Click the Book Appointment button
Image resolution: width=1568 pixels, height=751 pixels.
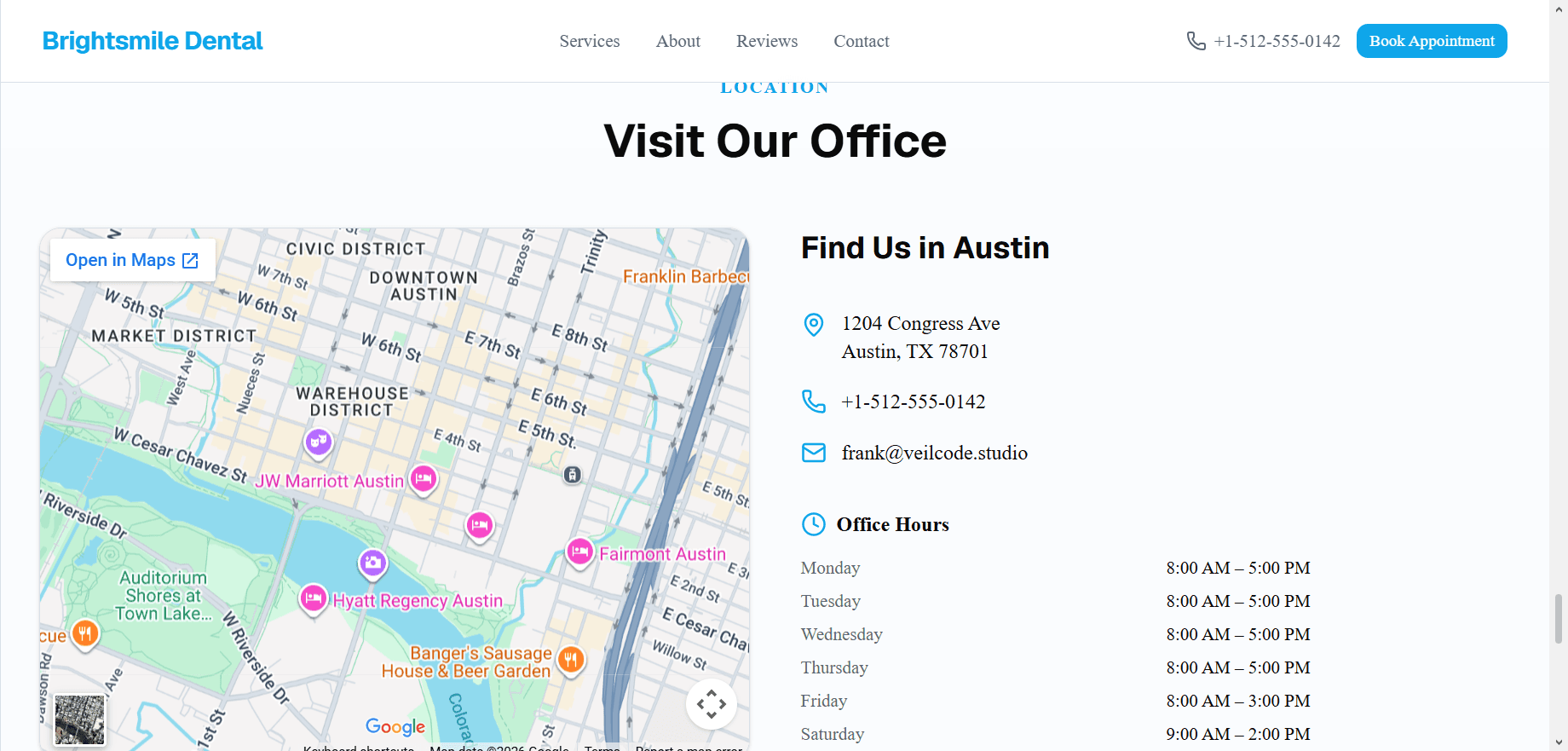(1432, 41)
